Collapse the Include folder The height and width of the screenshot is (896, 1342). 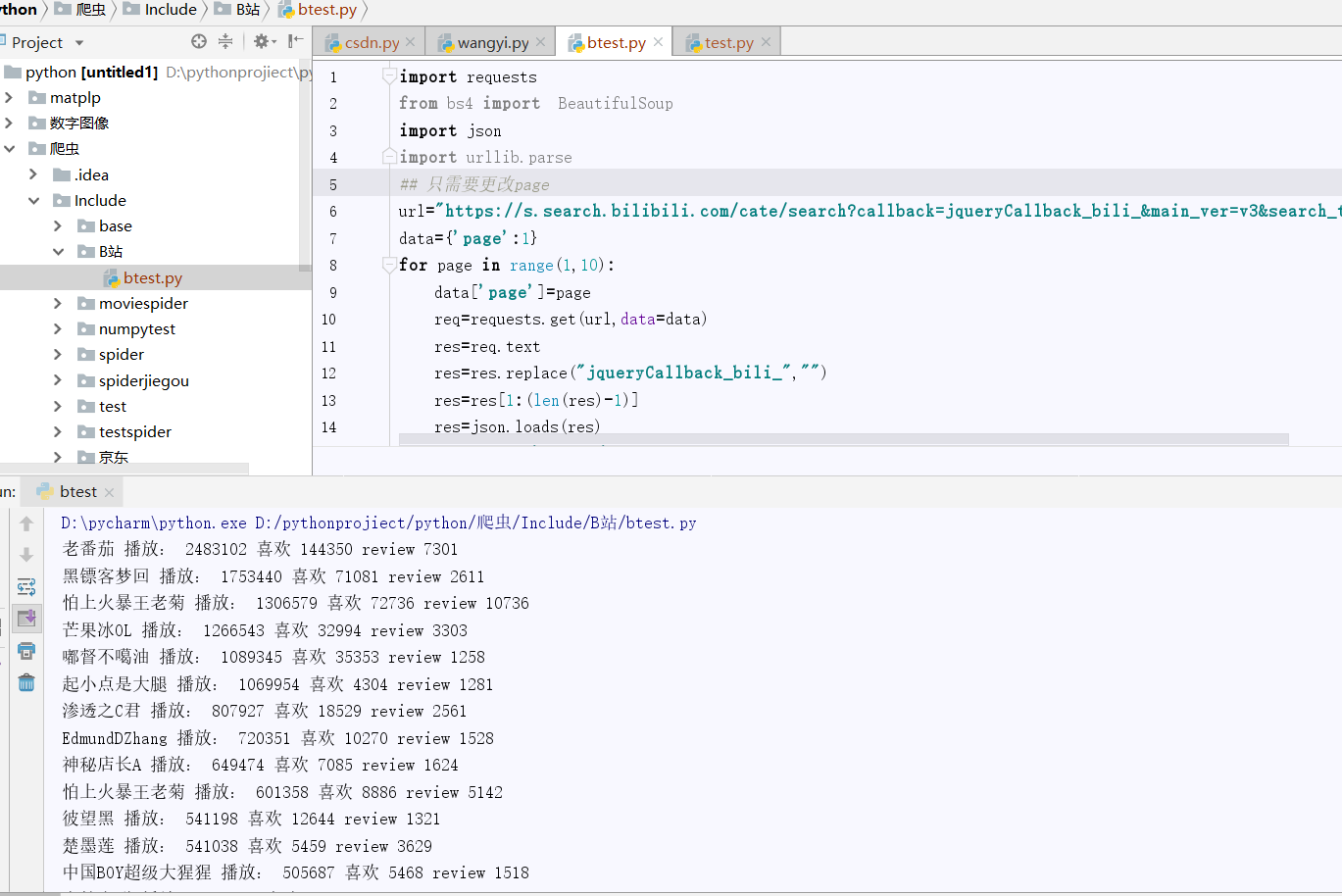[33, 200]
